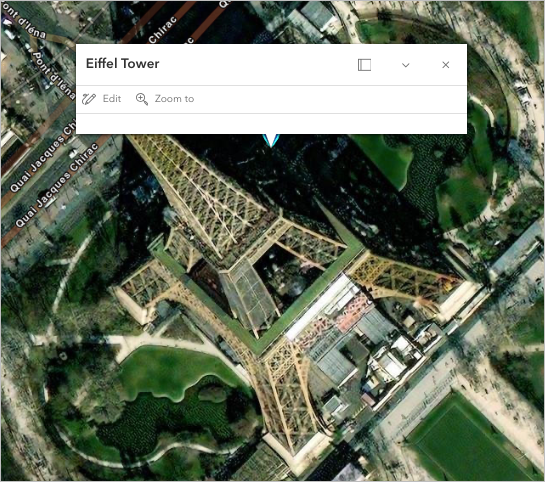Image resolution: width=545 pixels, height=482 pixels.
Task: Collapse the popup with the chevron
Action: [x=406, y=65]
